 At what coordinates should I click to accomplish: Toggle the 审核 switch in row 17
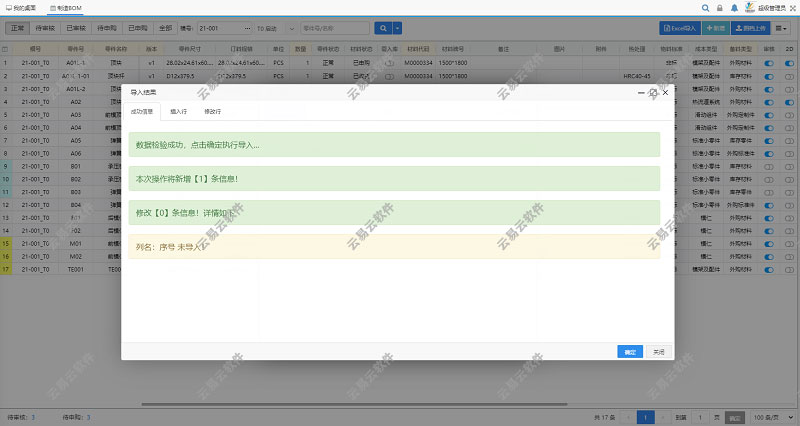coord(769,269)
